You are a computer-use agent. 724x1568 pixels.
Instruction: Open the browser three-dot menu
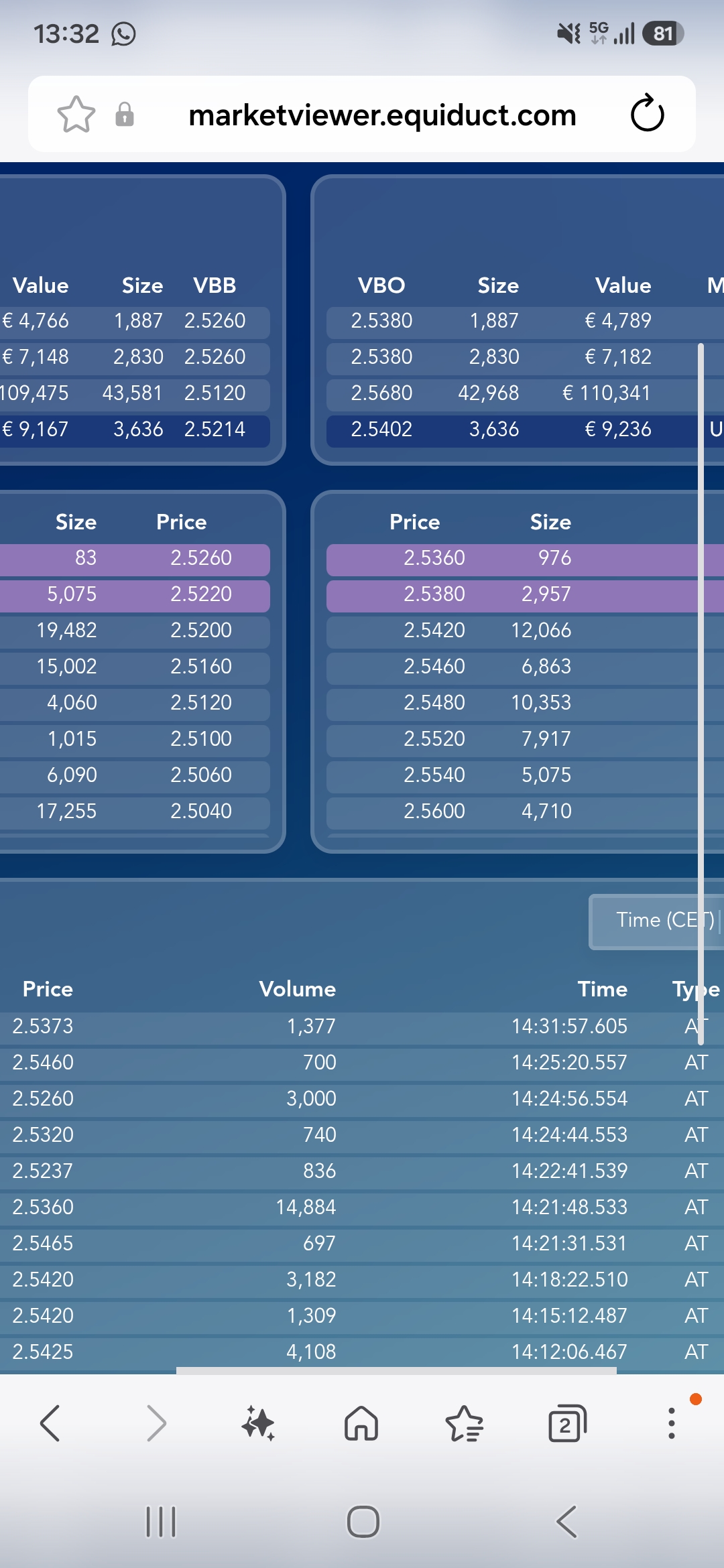(671, 1423)
